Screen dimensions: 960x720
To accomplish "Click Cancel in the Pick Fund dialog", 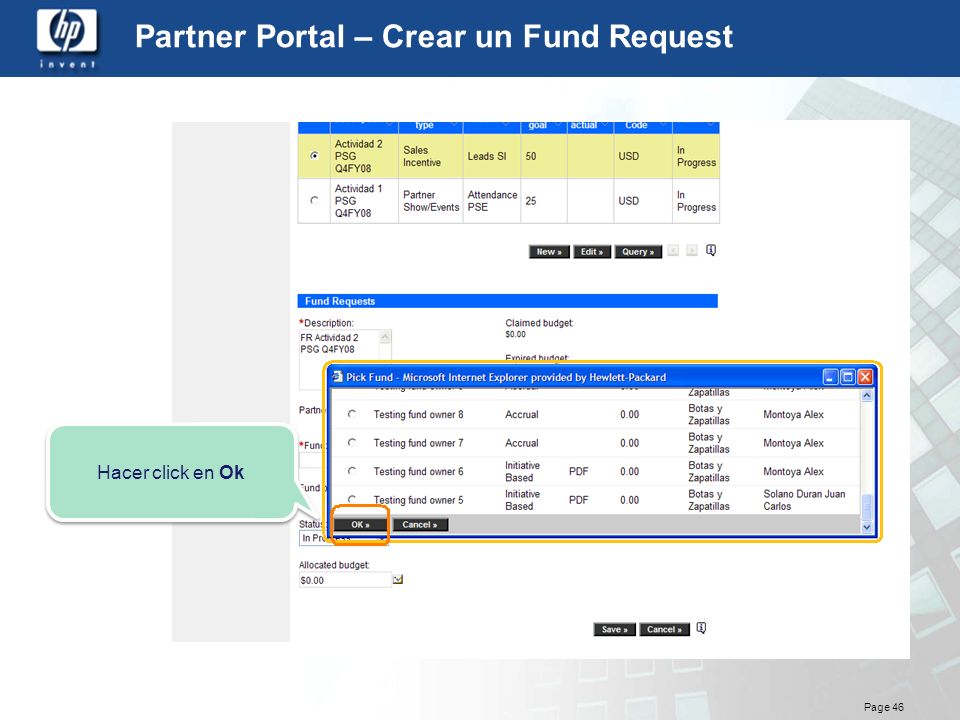I will (419, 525).
